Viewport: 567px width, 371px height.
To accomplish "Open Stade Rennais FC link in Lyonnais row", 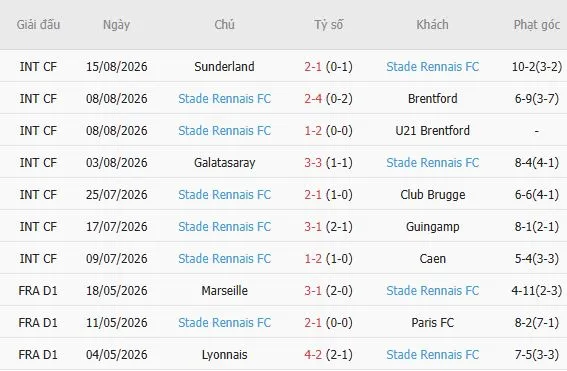I will coord(432,354).
